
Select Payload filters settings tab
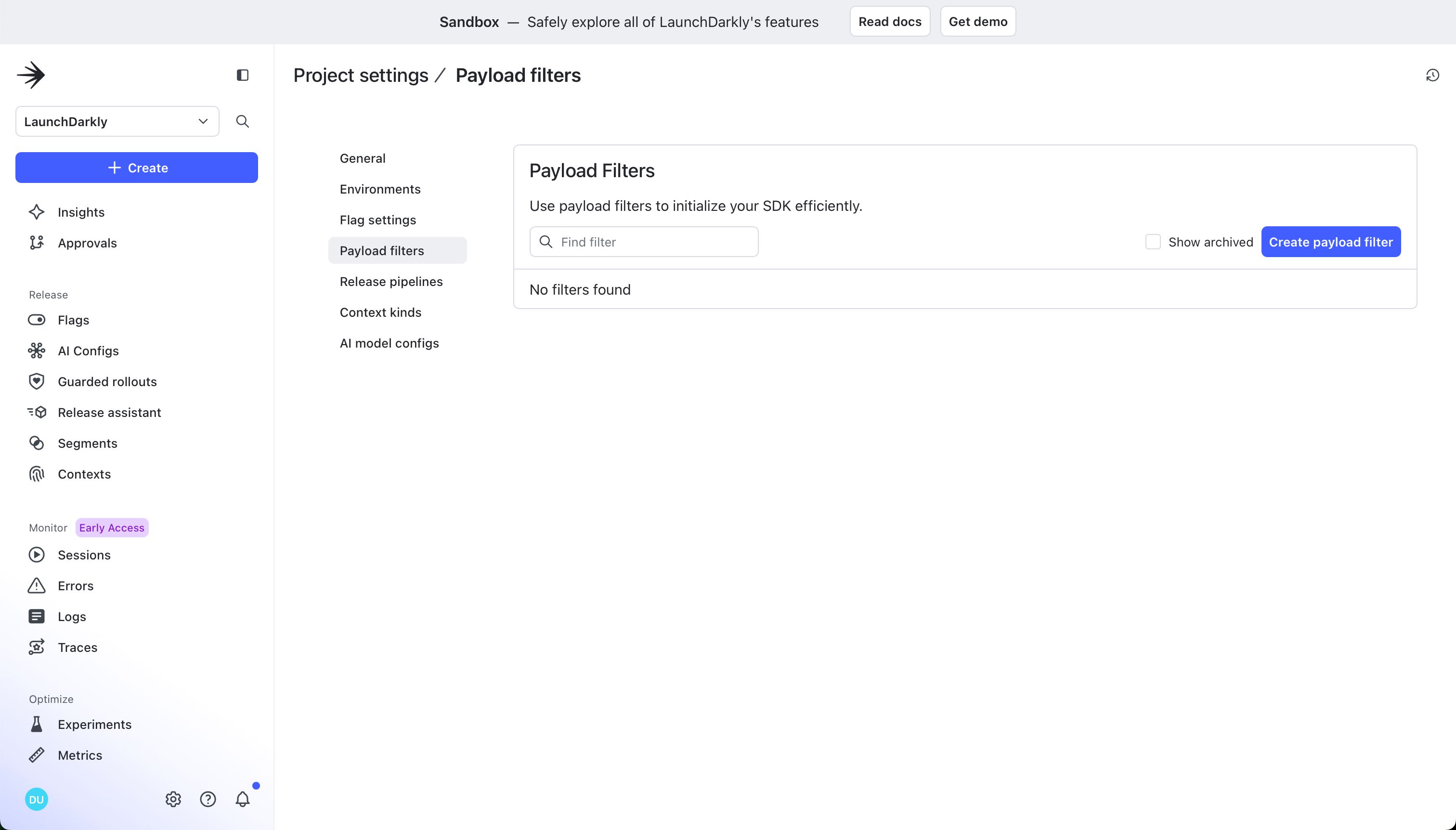click(397, 250)
